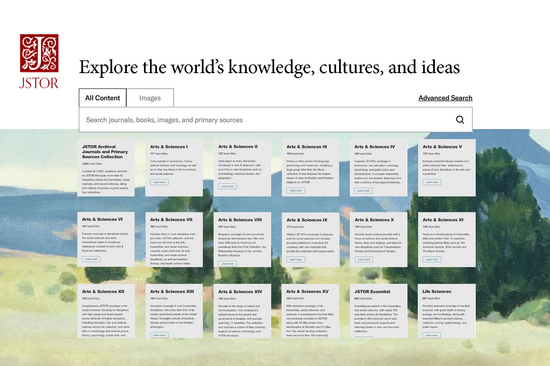
Task: Click Learn more on Arts & Sciences II
Action: (x=228, y=186)
